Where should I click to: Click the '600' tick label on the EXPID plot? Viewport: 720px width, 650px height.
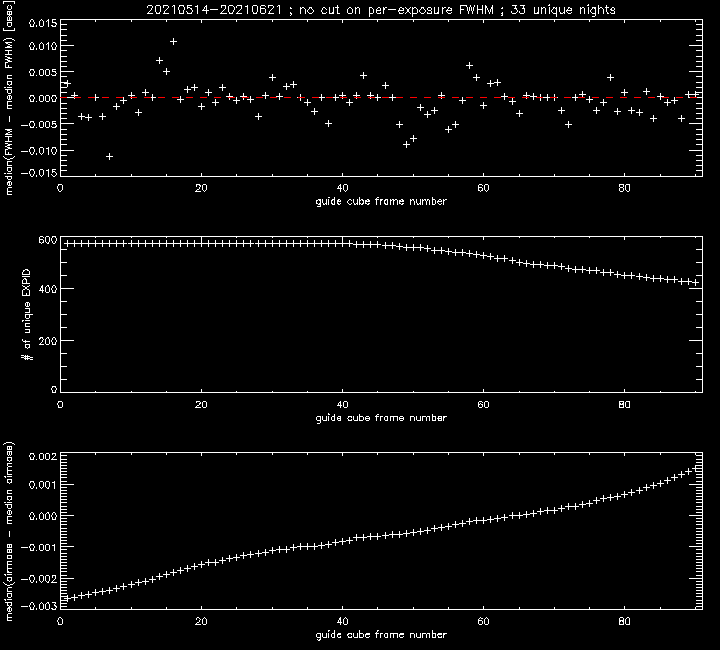[48, 240]
